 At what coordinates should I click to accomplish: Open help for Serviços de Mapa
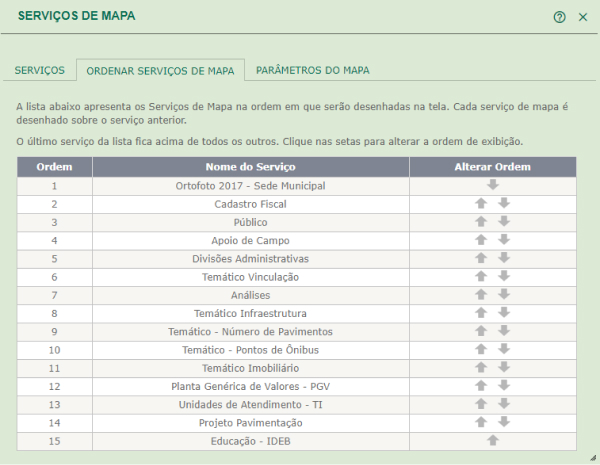pos(559,17)
